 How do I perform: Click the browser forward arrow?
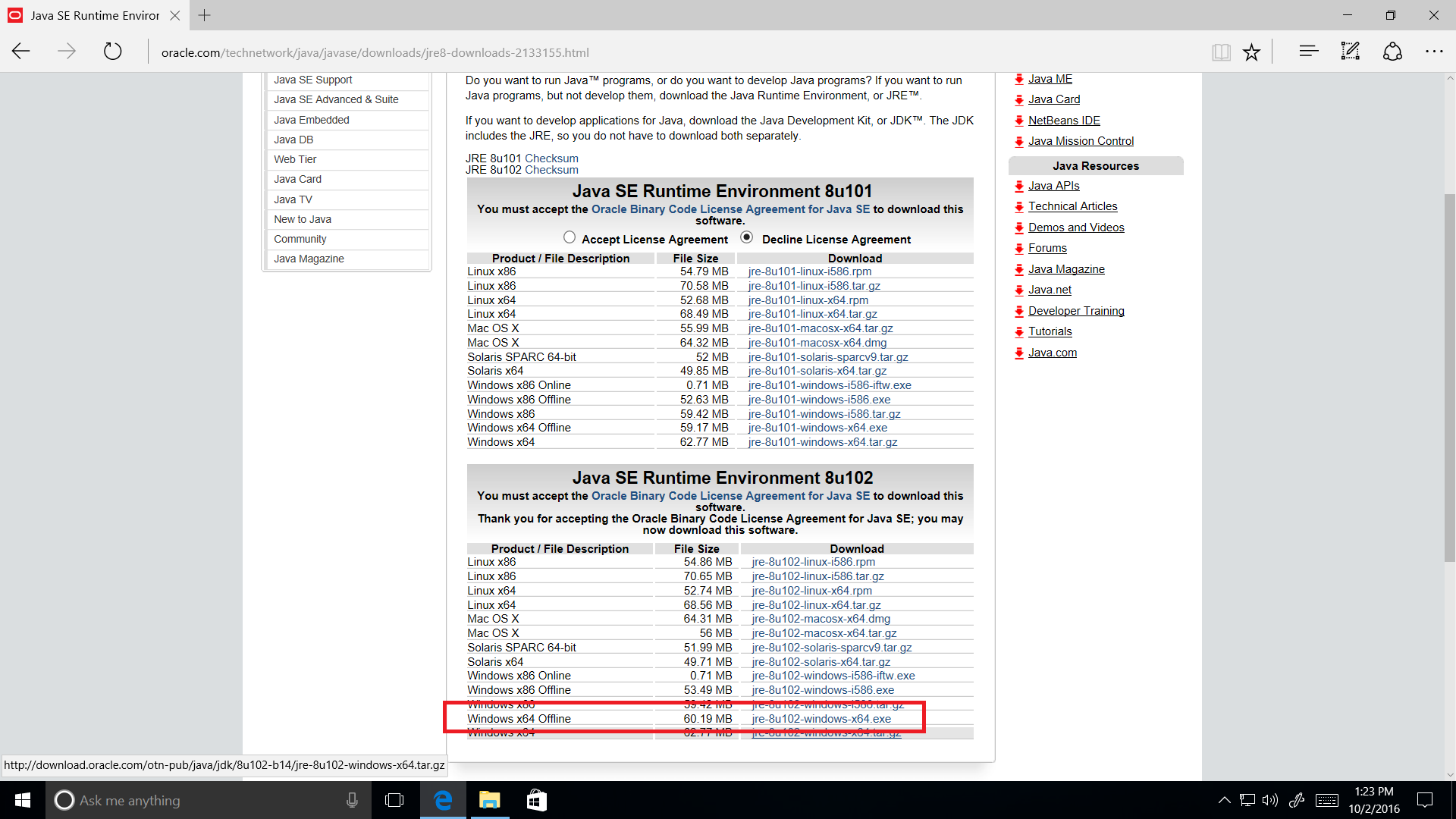pyautogui.click(x=67, y=52)
